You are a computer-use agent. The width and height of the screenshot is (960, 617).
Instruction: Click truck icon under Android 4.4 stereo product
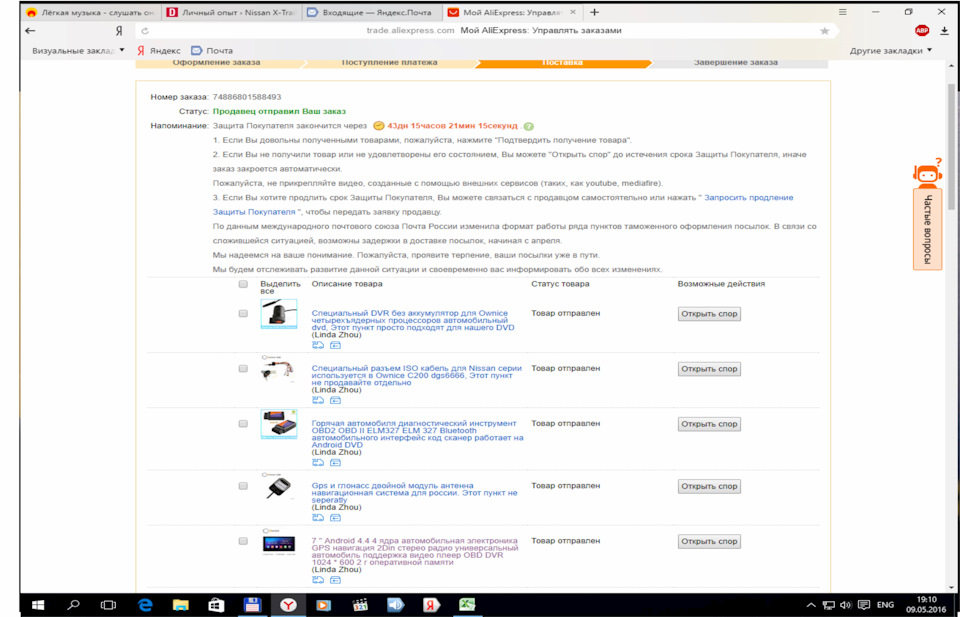[318, 580]
